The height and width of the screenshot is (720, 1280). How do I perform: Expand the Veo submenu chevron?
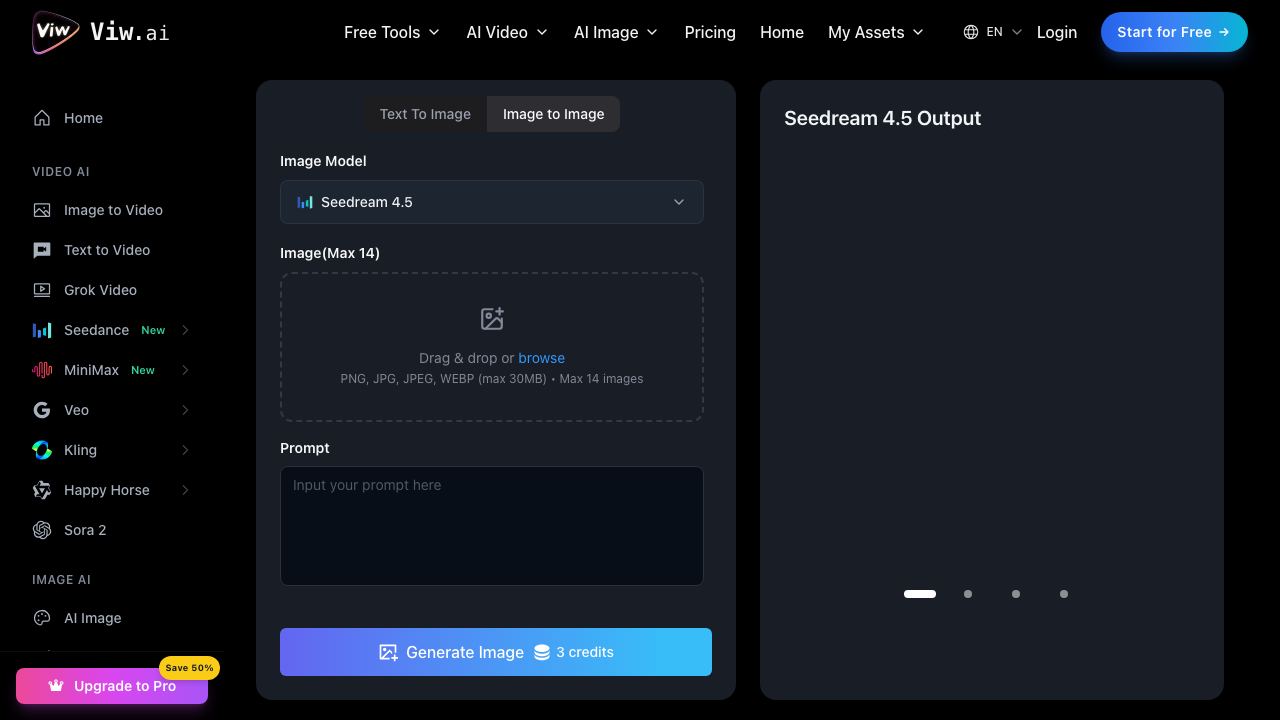pos(185,410)
